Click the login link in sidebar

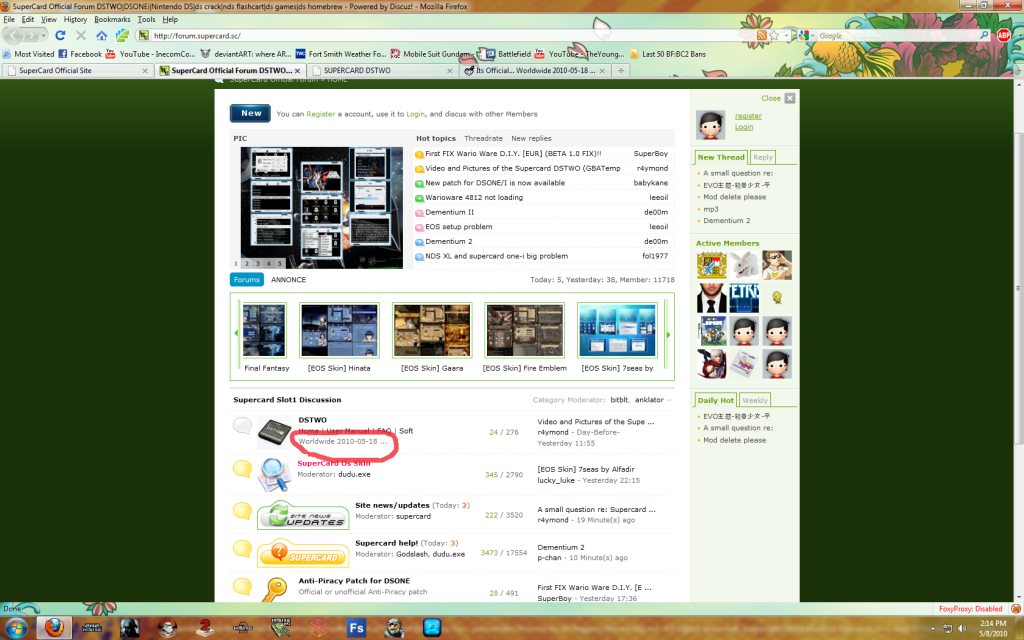click(744, 127)
